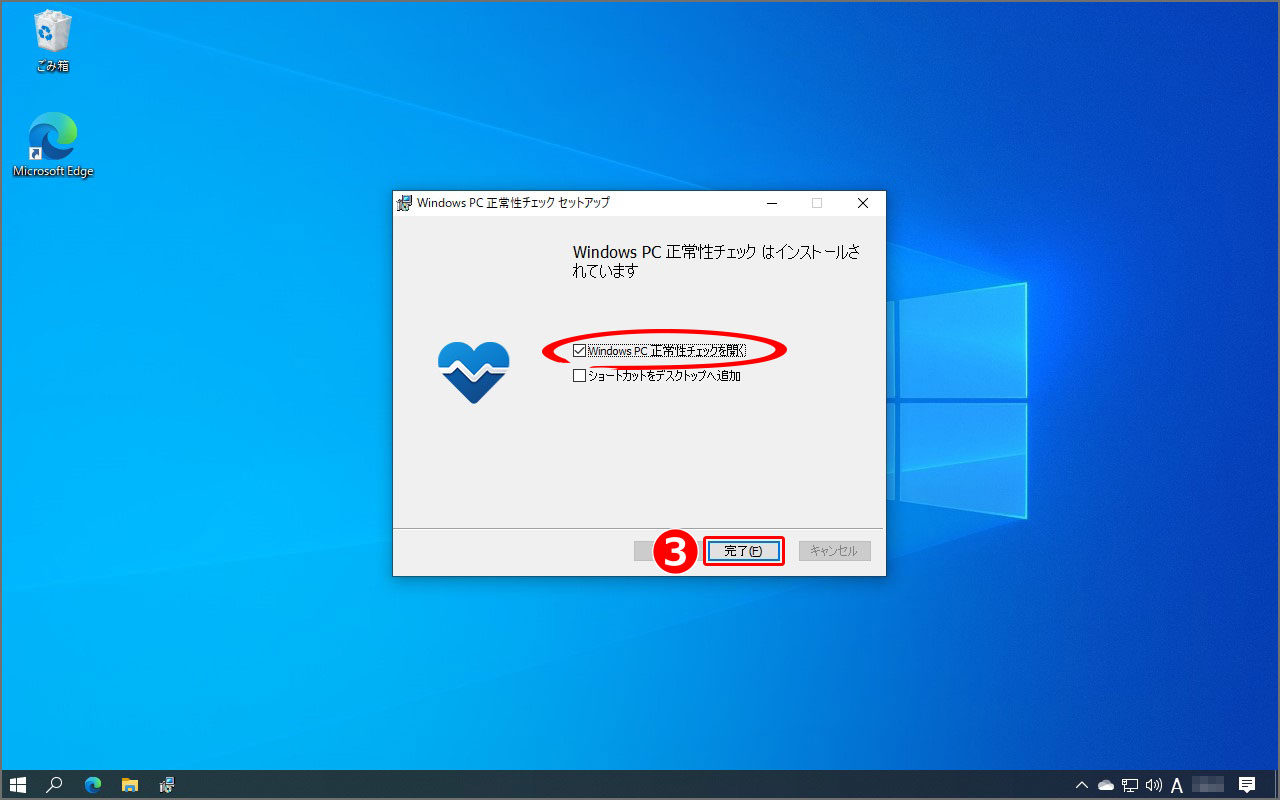
Task: Open taskbar search magnifier
Action: click(x=54, y=785)
